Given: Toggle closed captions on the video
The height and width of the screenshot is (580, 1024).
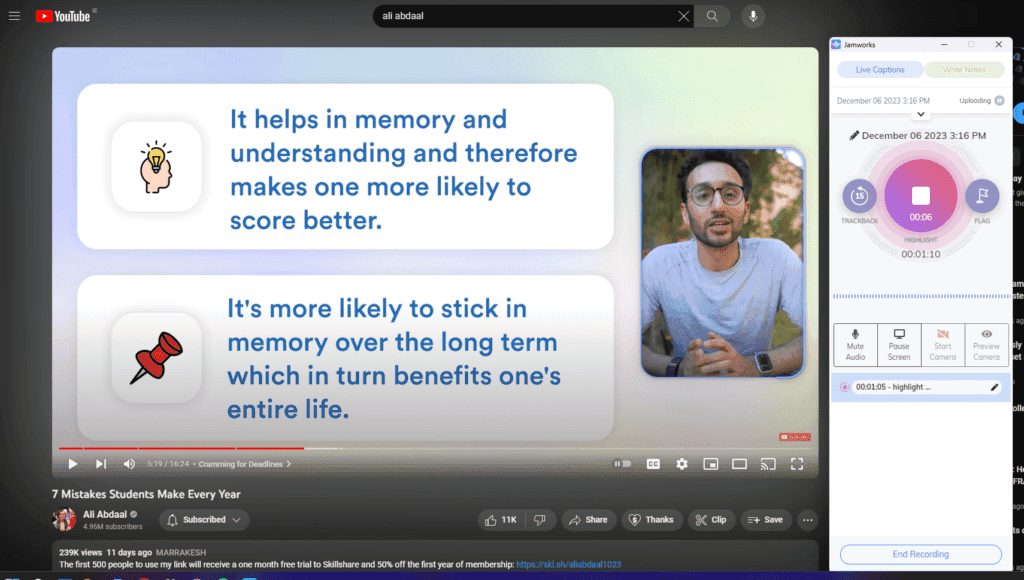Looking at the screenshot, I should coord(653,464).
